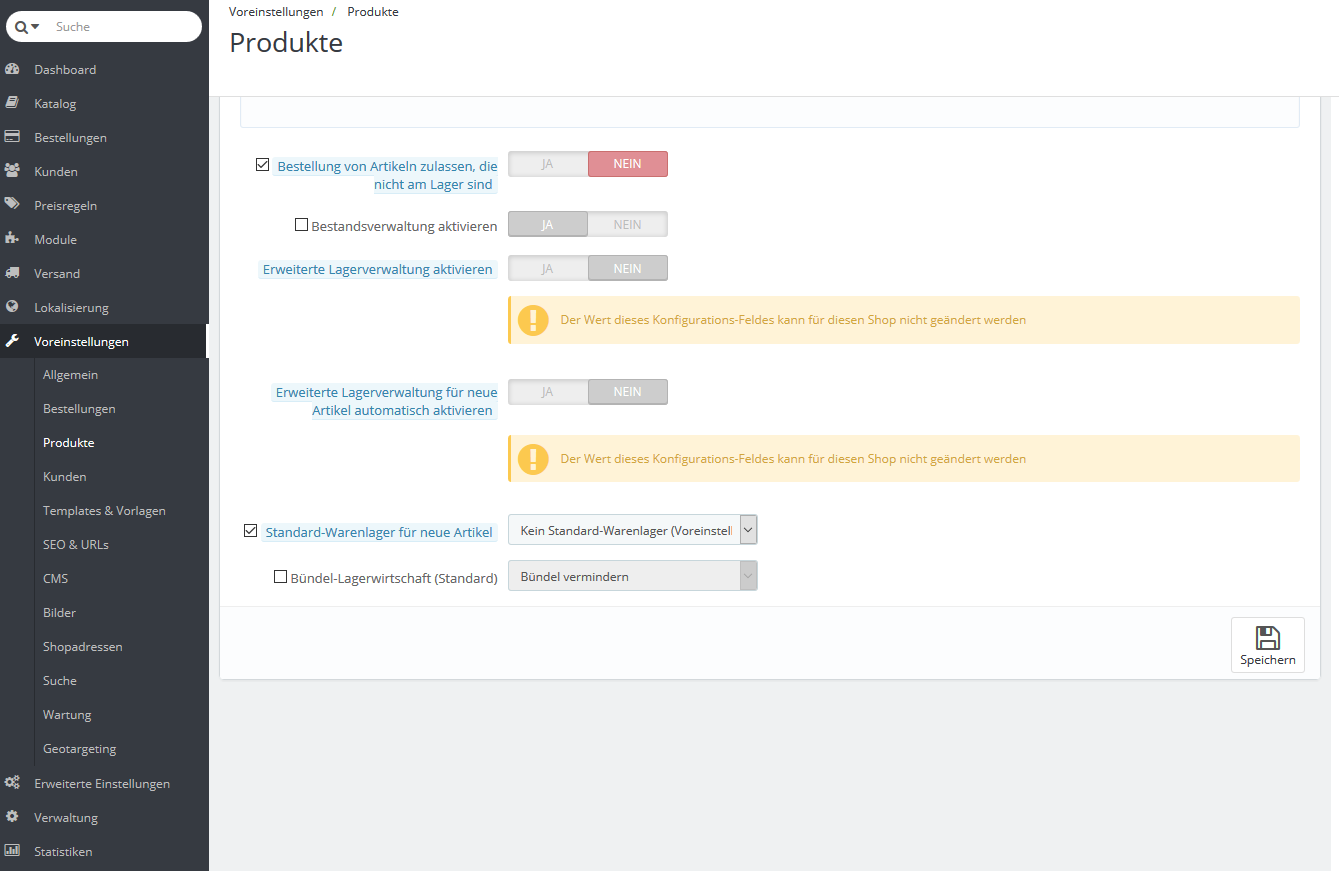
Task: Open the Preisregeln menu
Action: [65, 206]
